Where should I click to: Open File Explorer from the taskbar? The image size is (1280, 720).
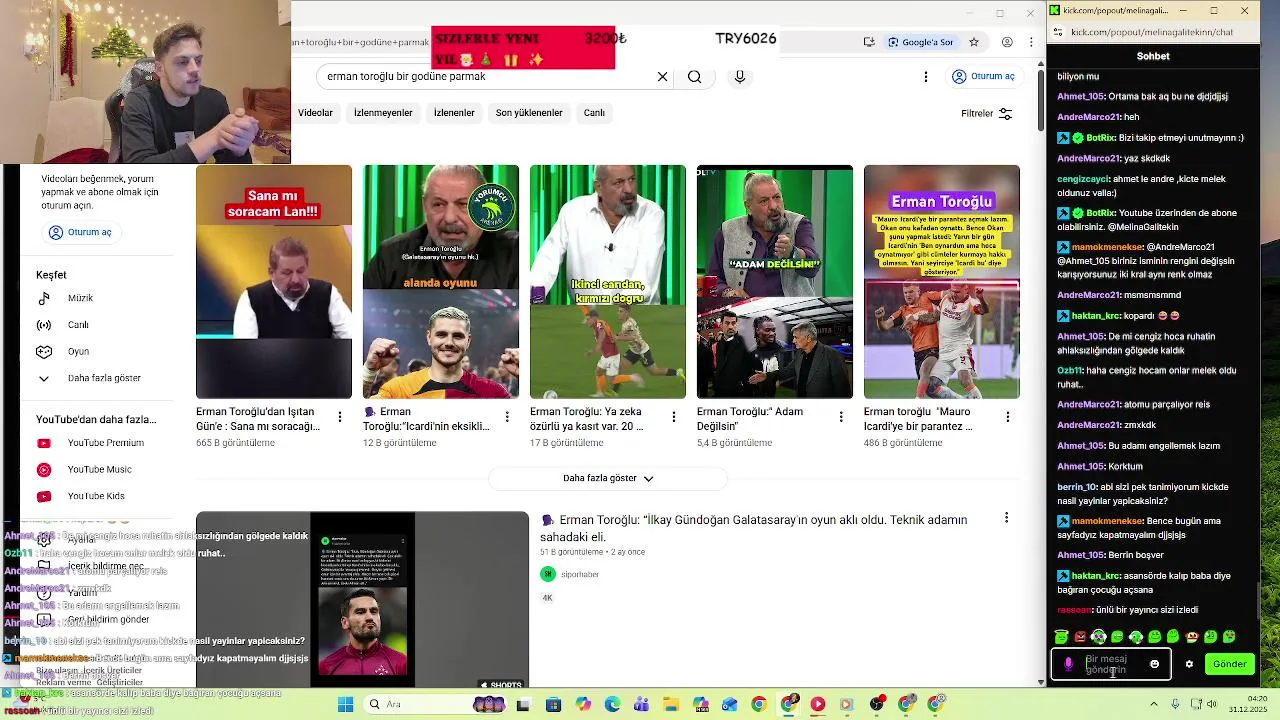point(671,704)
